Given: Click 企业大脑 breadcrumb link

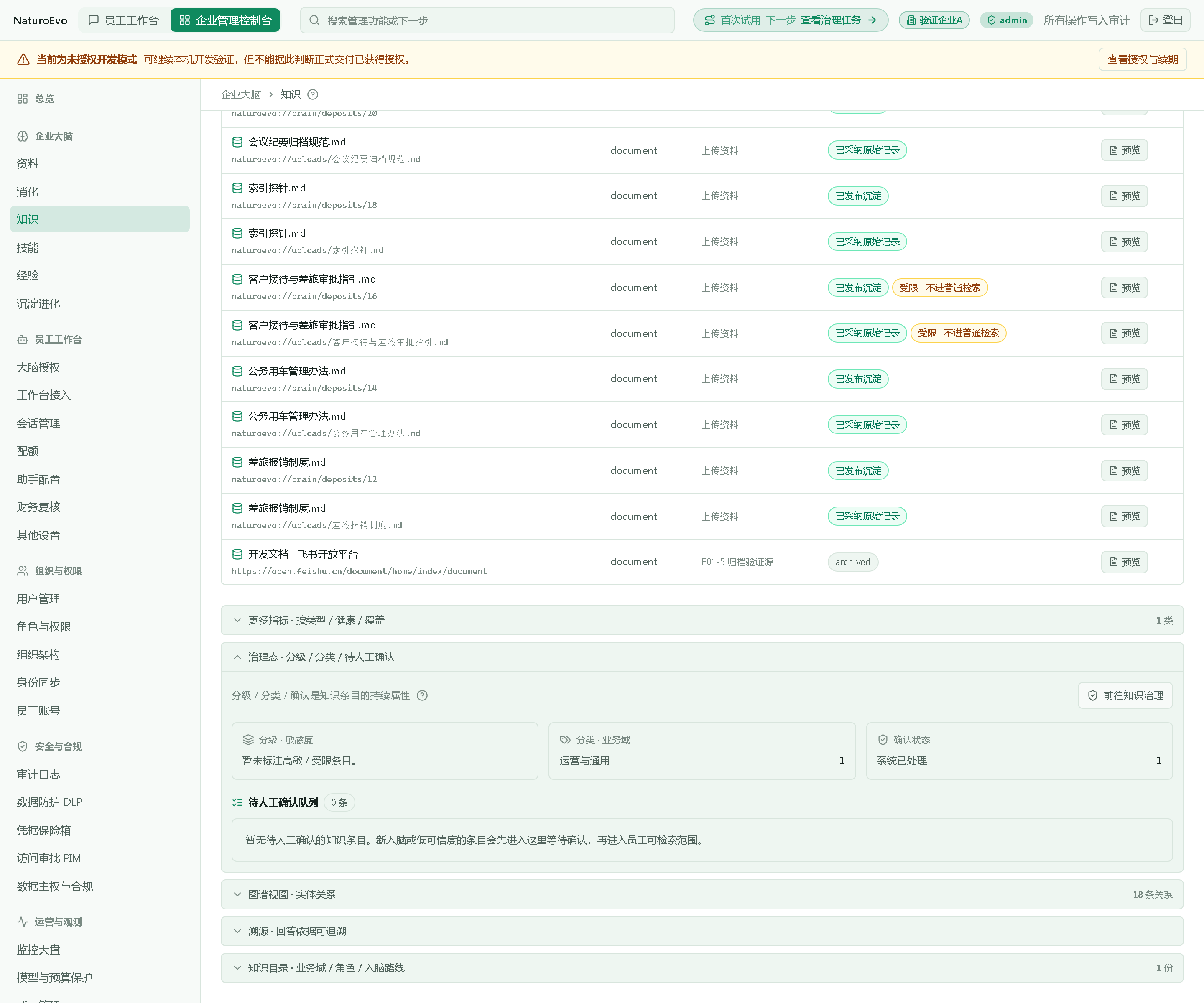Looking at the screenshot, I should click(x=241, y=94).
